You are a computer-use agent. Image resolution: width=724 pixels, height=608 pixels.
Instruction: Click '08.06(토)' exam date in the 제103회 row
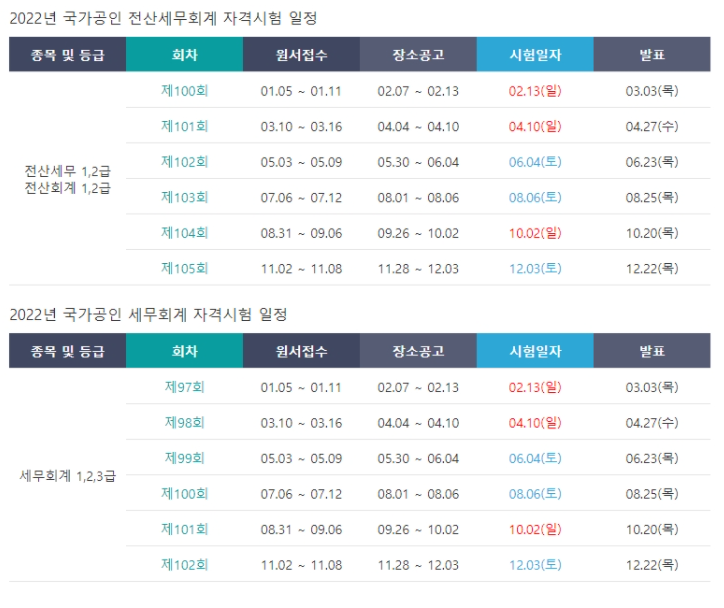pyautogui.click(x=535, y=198)
